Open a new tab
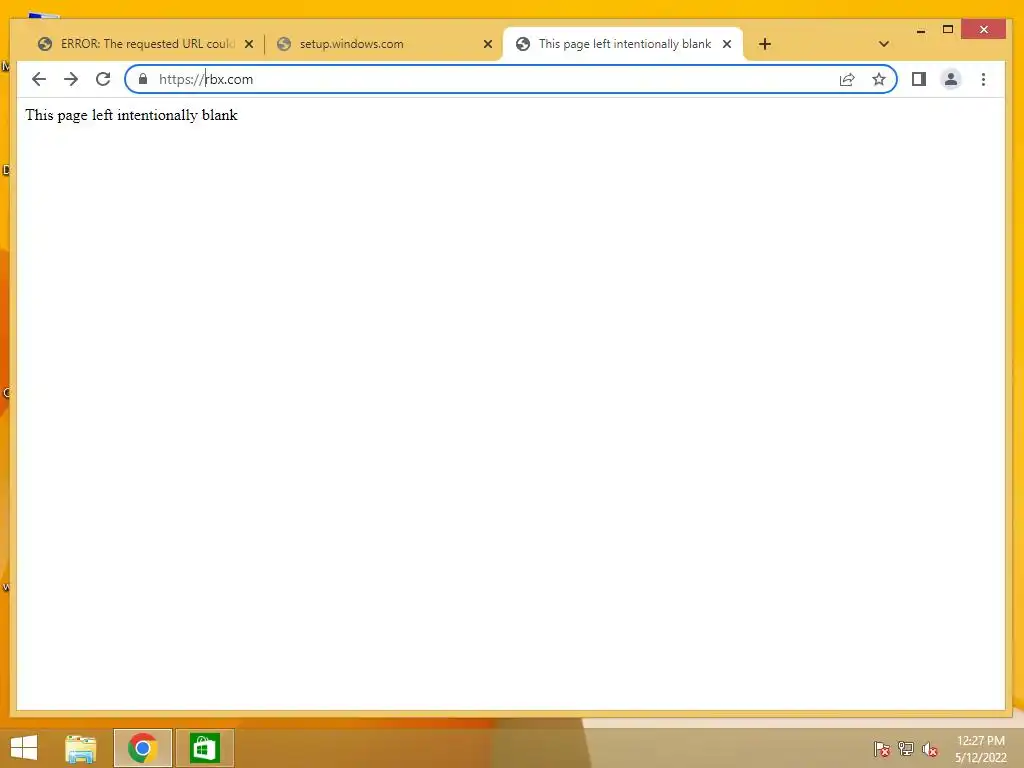Image resolution: width=1024 pixels, height=768 pixels. click(765, 44)
